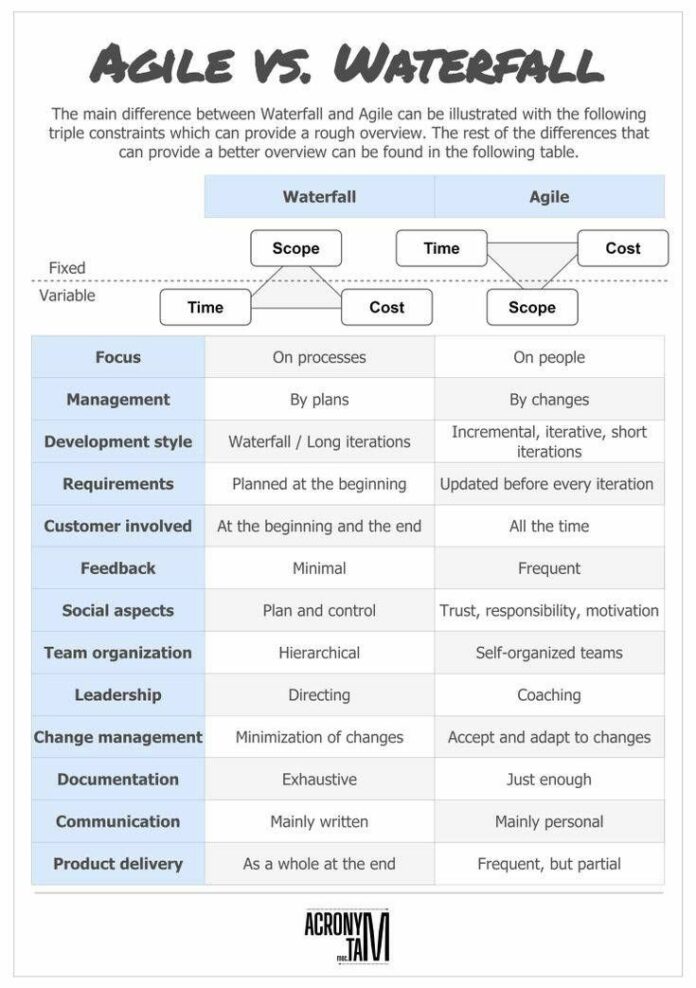Click the Cost box in the Agile diagram
This screenshot has height=988, width=696.
622,248
